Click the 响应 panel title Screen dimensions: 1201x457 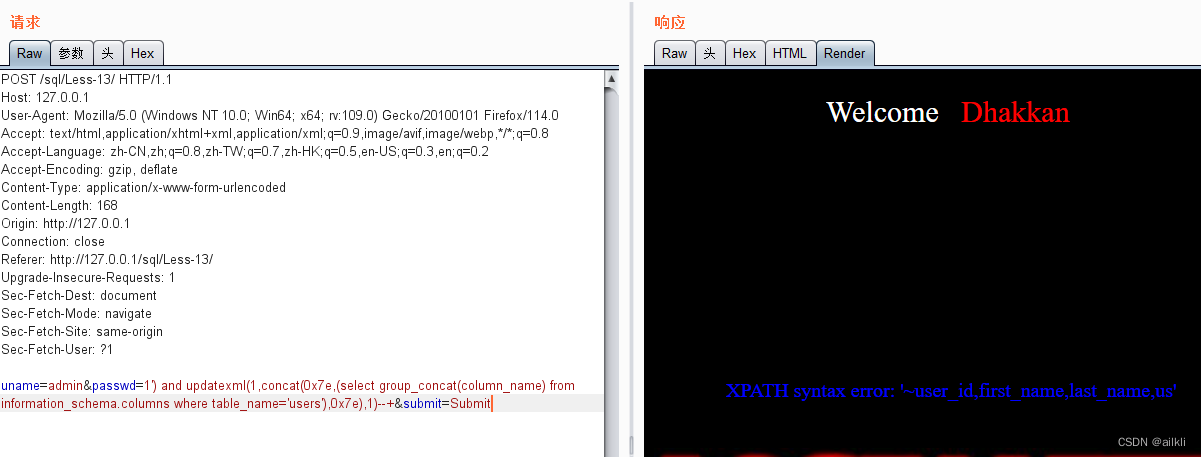[670, 22]
